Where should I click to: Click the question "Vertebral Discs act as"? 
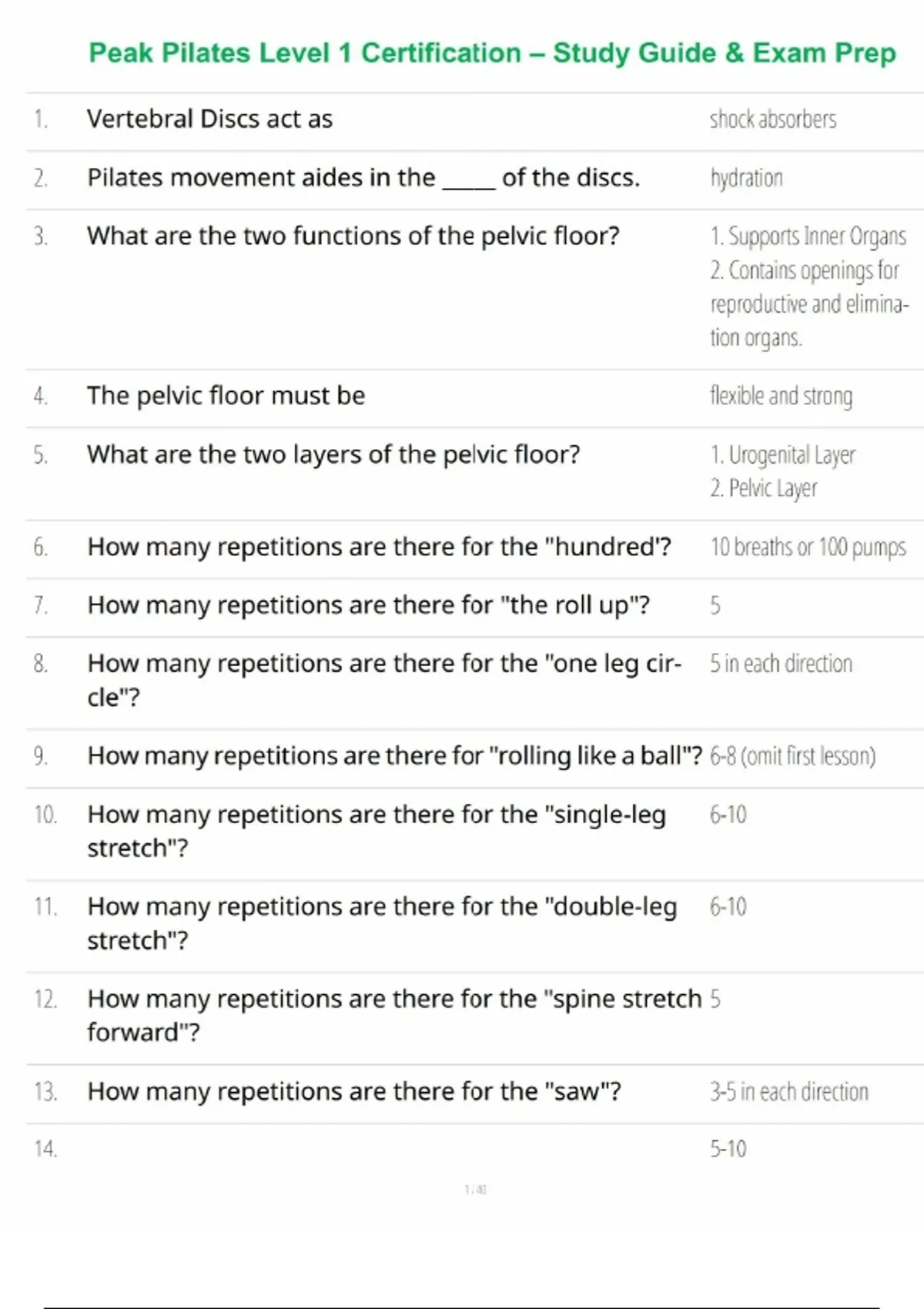click(x=209, y=119)
